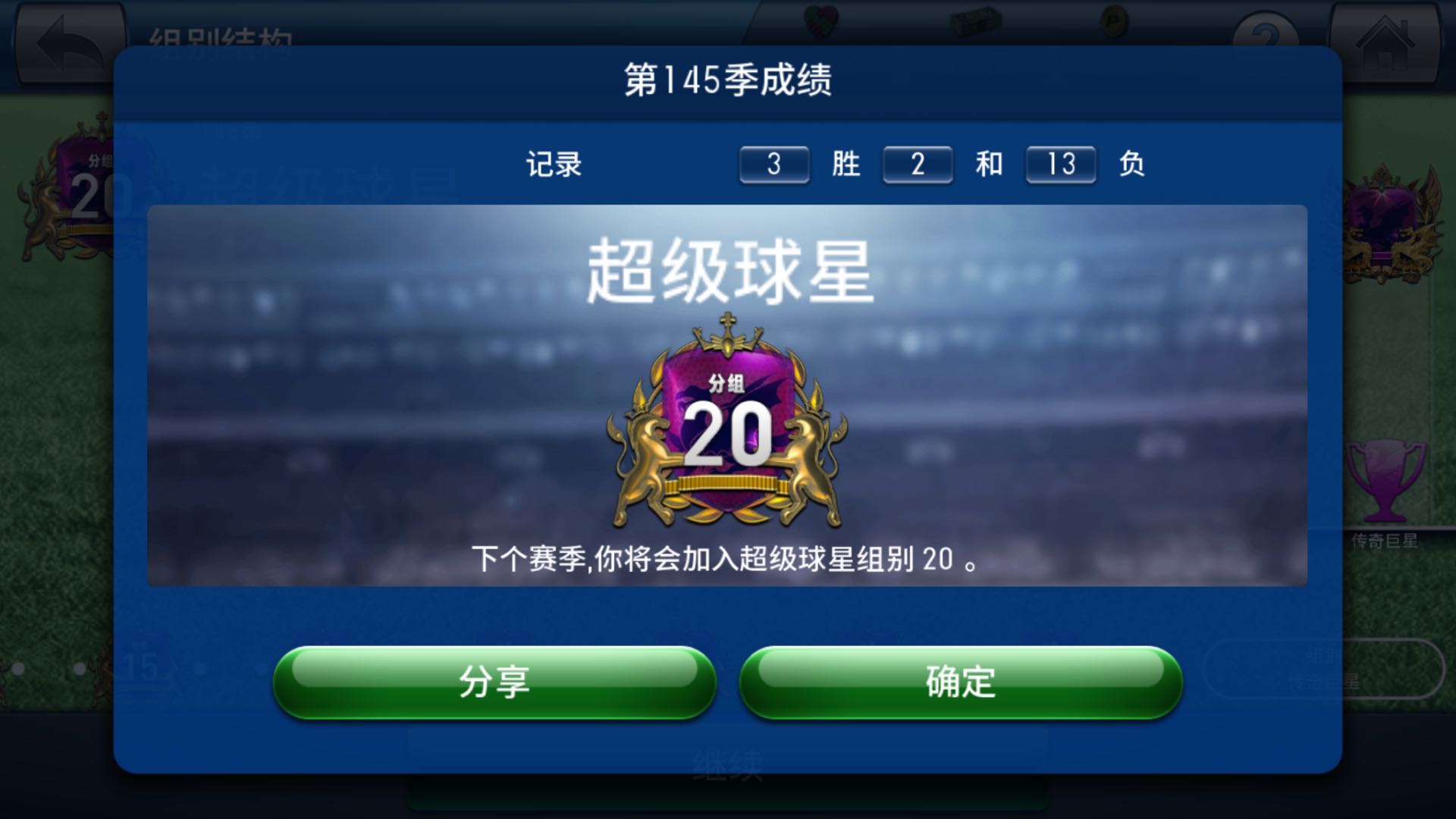
Task: Confirm results with the 确定 button
Action: click(961, 682)
